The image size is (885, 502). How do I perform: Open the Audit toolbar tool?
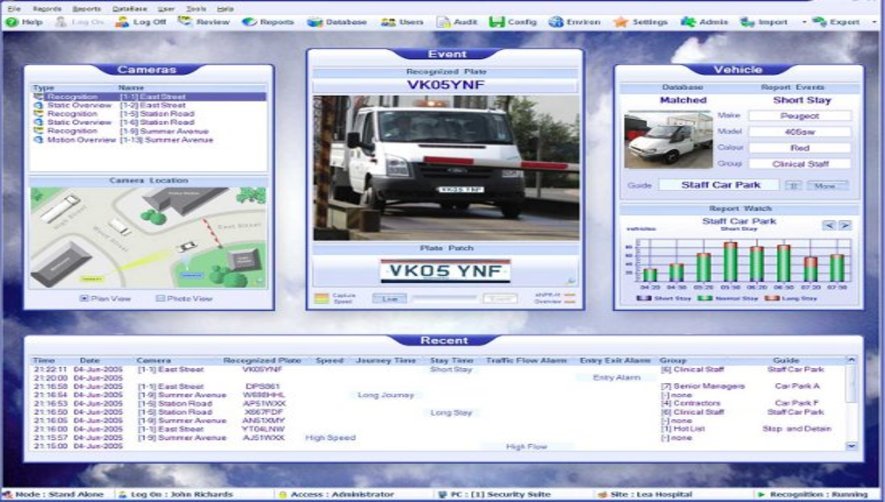click(458, 21)
